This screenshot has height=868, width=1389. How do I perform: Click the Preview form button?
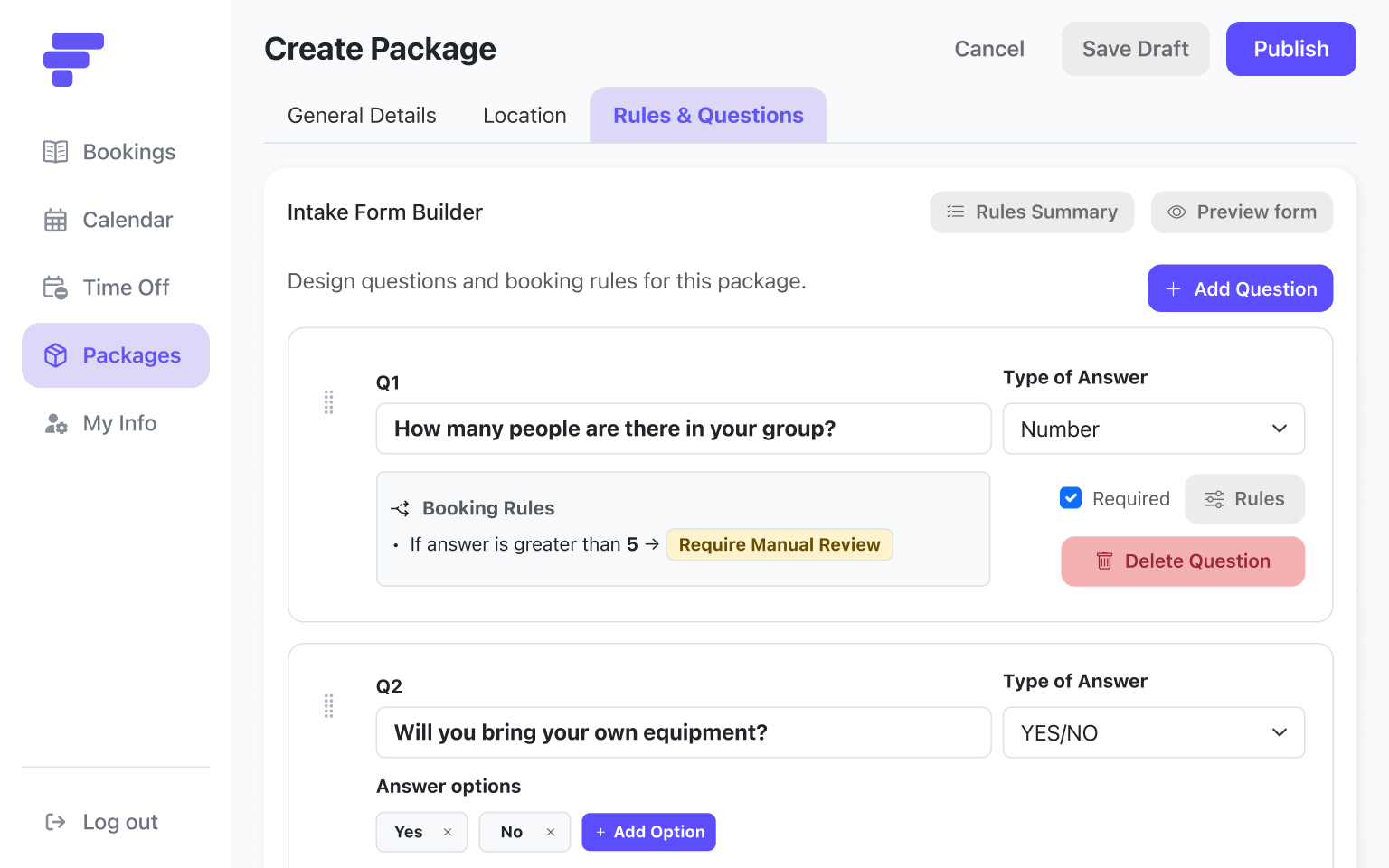coord(1243,212)
